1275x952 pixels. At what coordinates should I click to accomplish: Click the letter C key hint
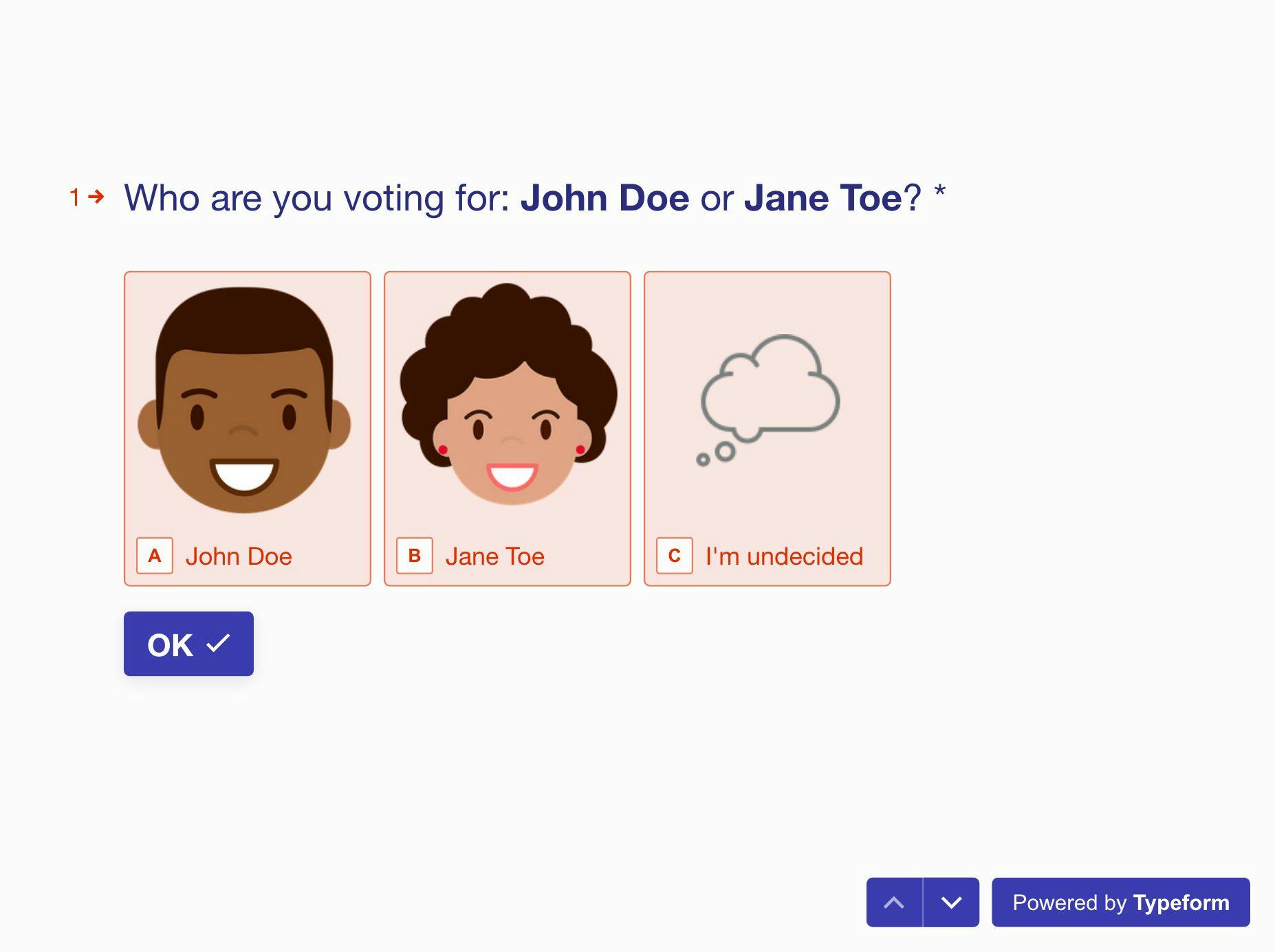(675, 556)
